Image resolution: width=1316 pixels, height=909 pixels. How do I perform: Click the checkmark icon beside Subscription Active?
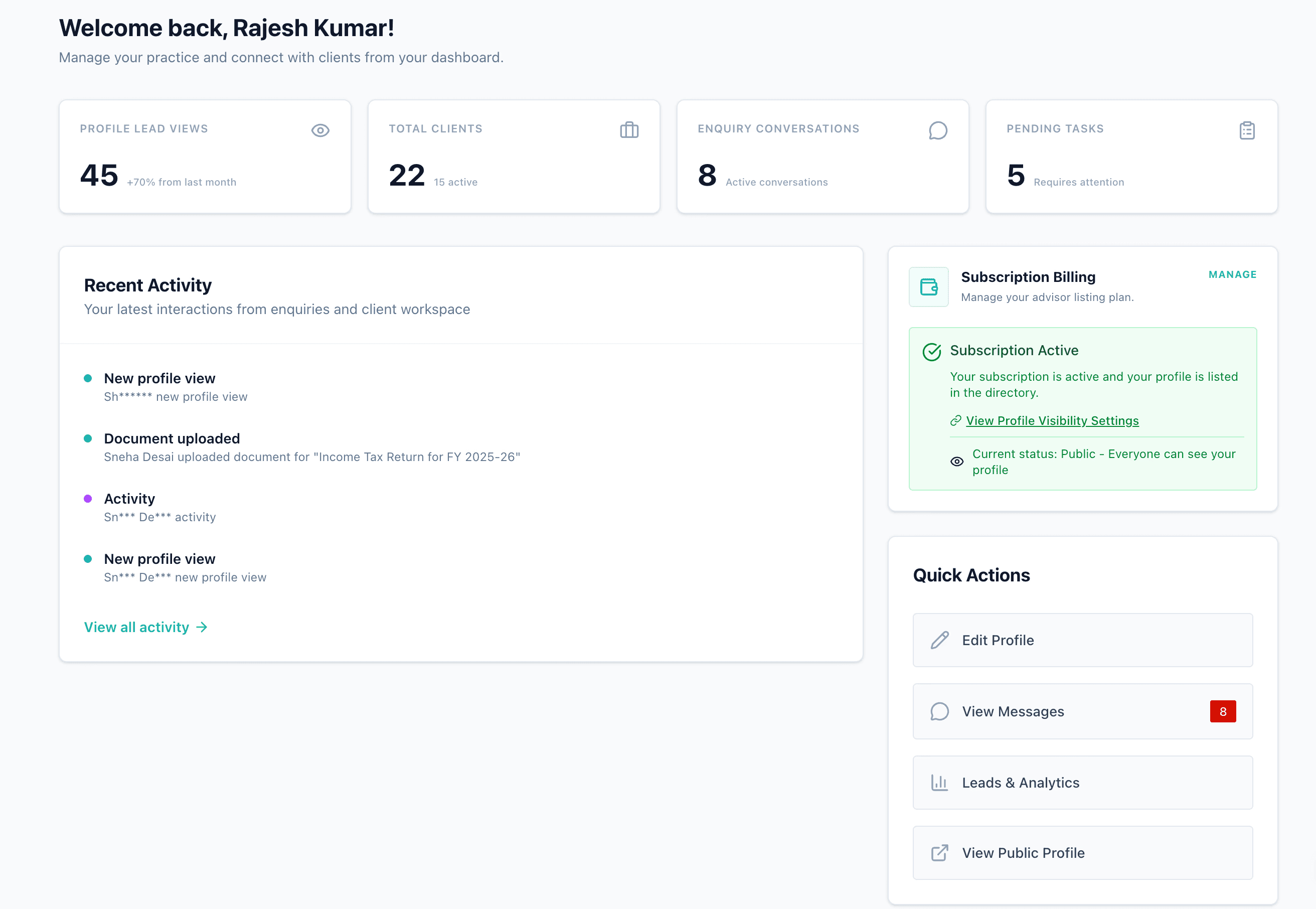tap(932, 352)
